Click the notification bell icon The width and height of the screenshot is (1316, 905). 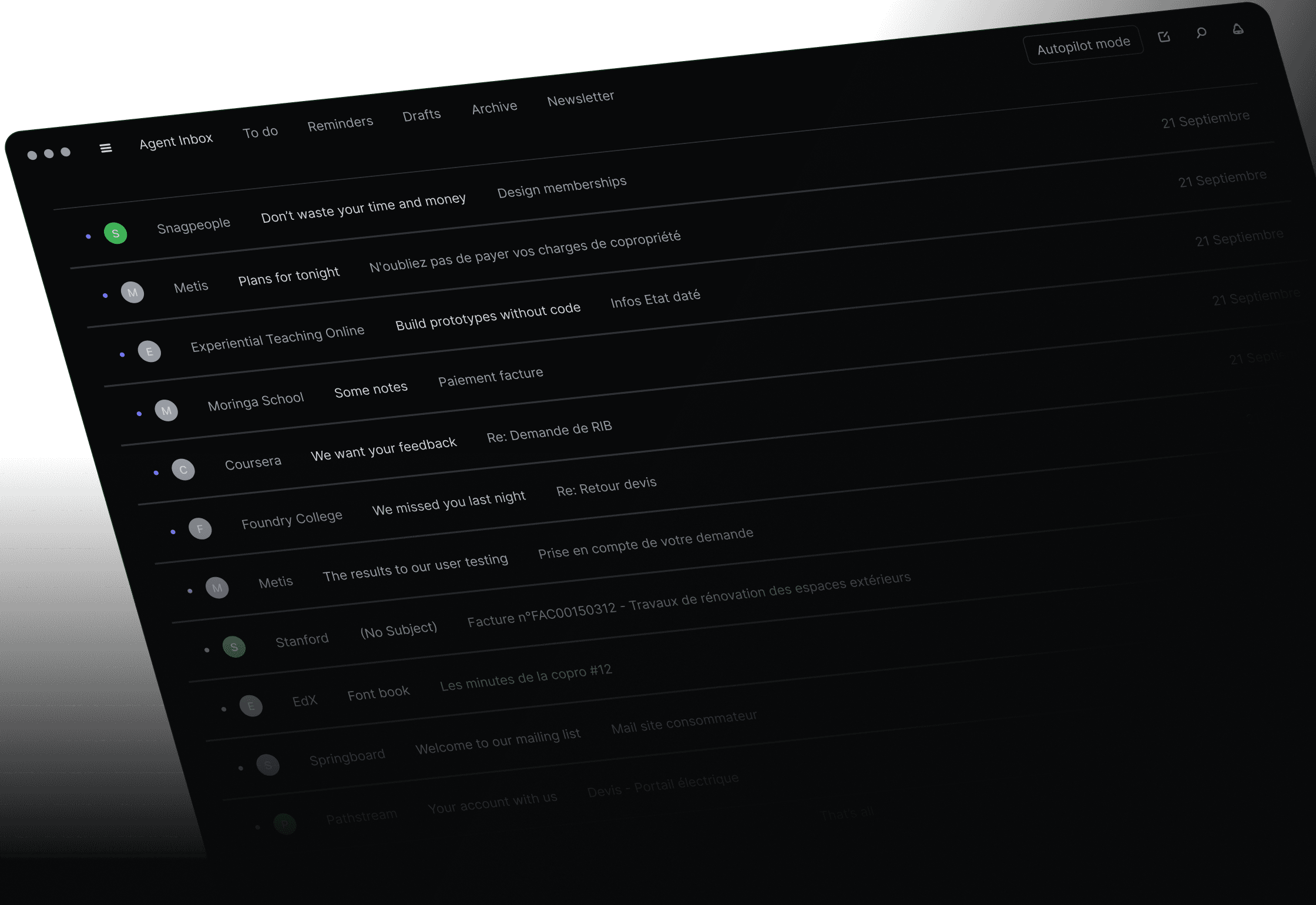1237,29
